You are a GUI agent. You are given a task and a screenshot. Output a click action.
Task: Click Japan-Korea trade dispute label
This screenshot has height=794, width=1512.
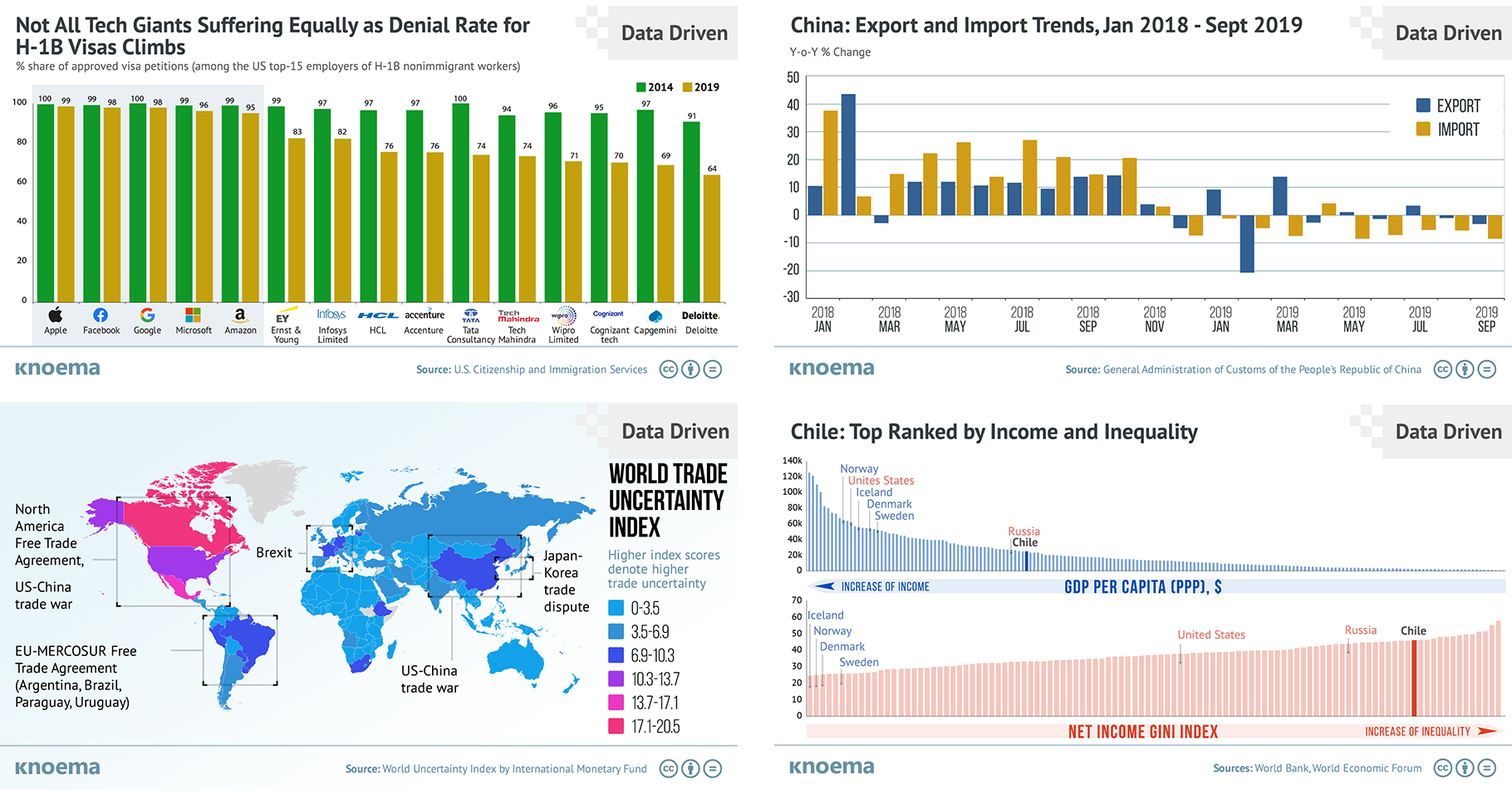[567, 581]
